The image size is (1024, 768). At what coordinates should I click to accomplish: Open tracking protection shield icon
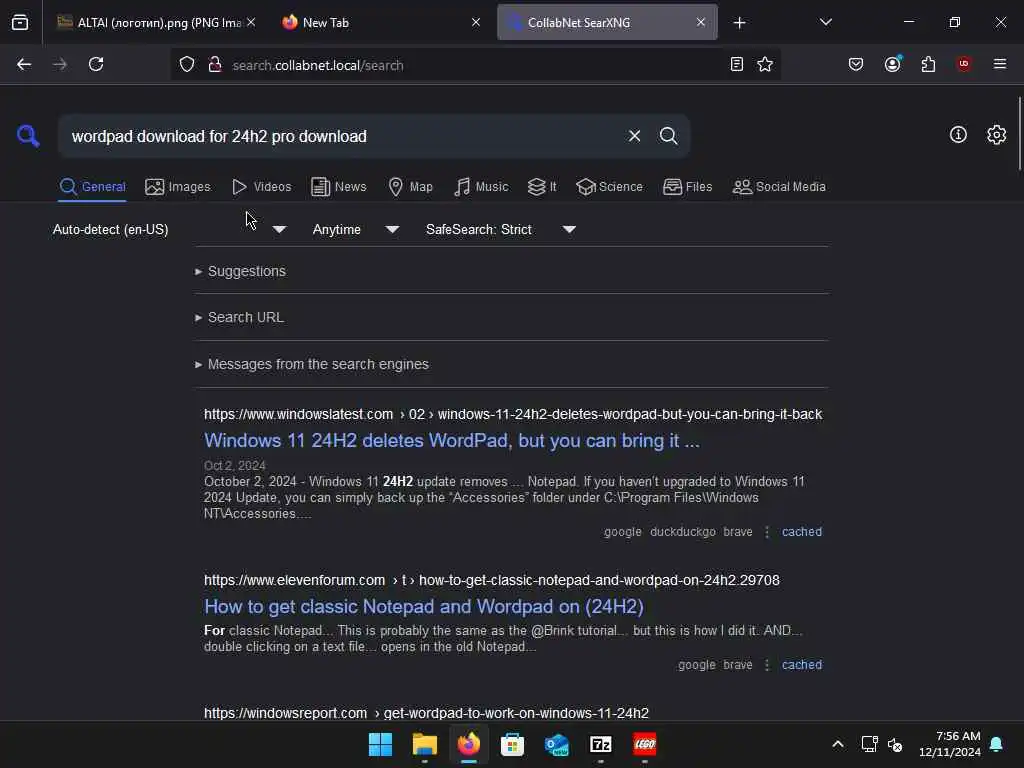(187, 65)
